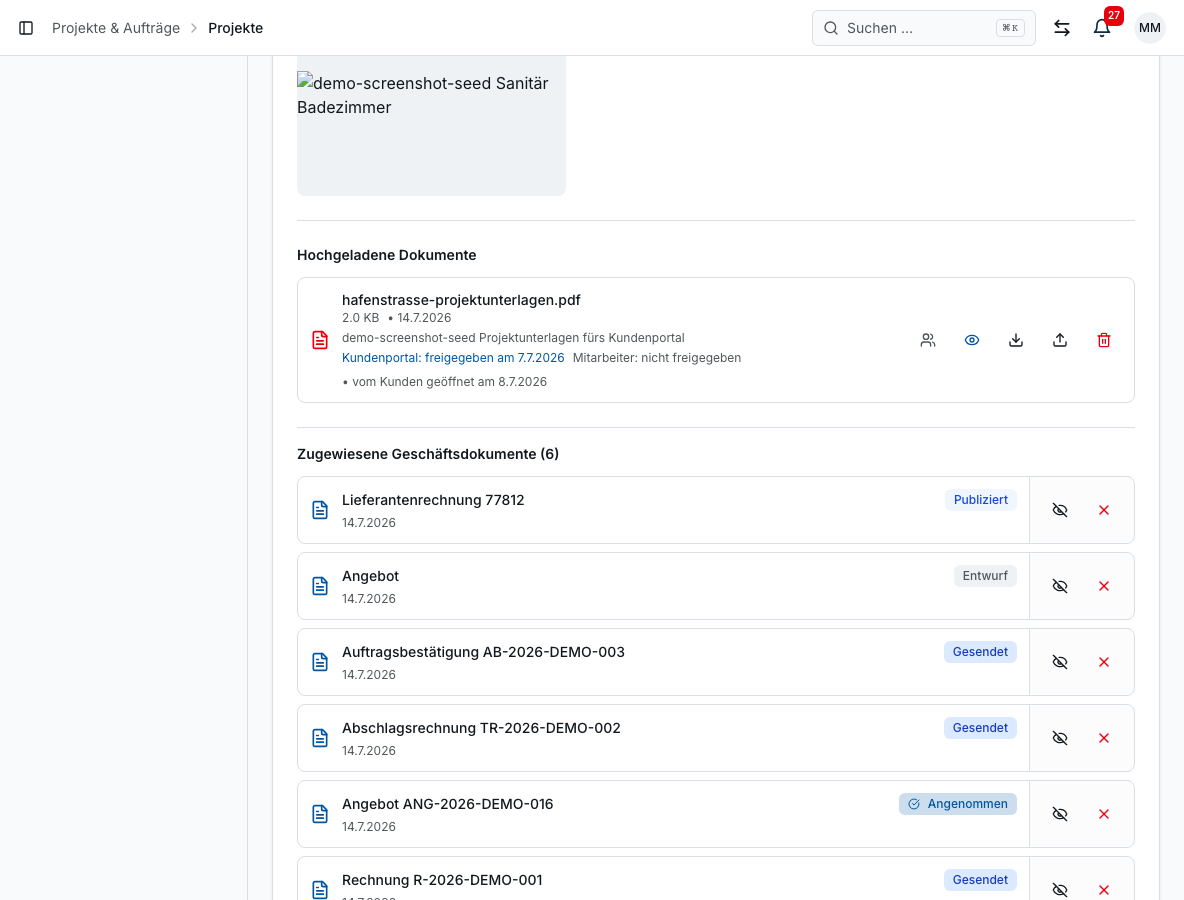Open the MM user avatar menu

1149,28
